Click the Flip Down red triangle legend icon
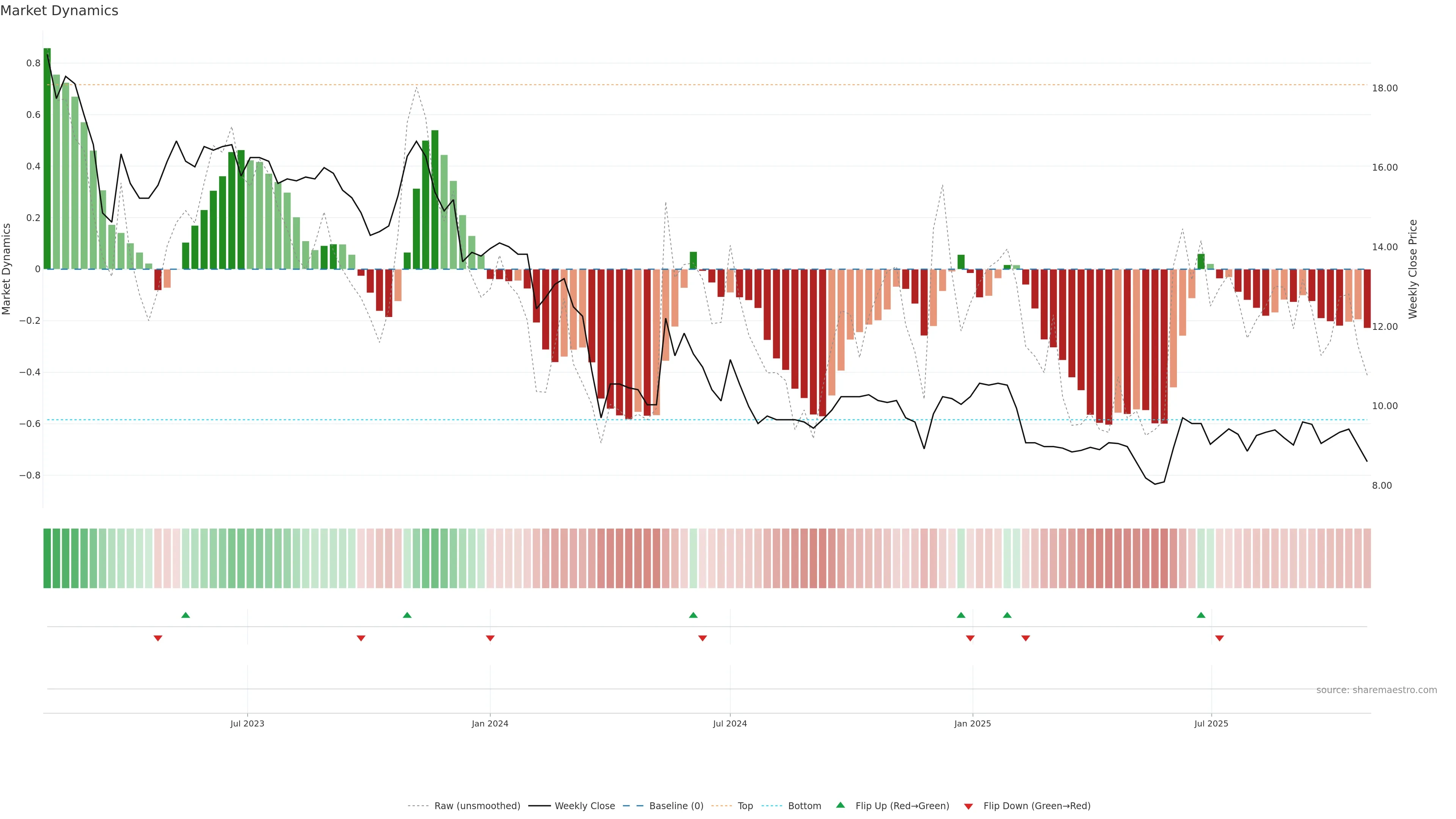This screenshot has height=819, width=1456. pyautogui.click(x=968, y=806)
